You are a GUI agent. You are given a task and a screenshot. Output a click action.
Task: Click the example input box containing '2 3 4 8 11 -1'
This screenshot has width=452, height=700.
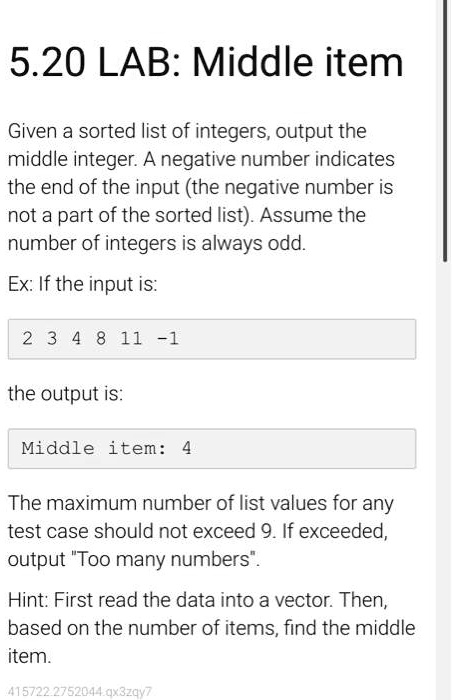click(x=212, y=339)
